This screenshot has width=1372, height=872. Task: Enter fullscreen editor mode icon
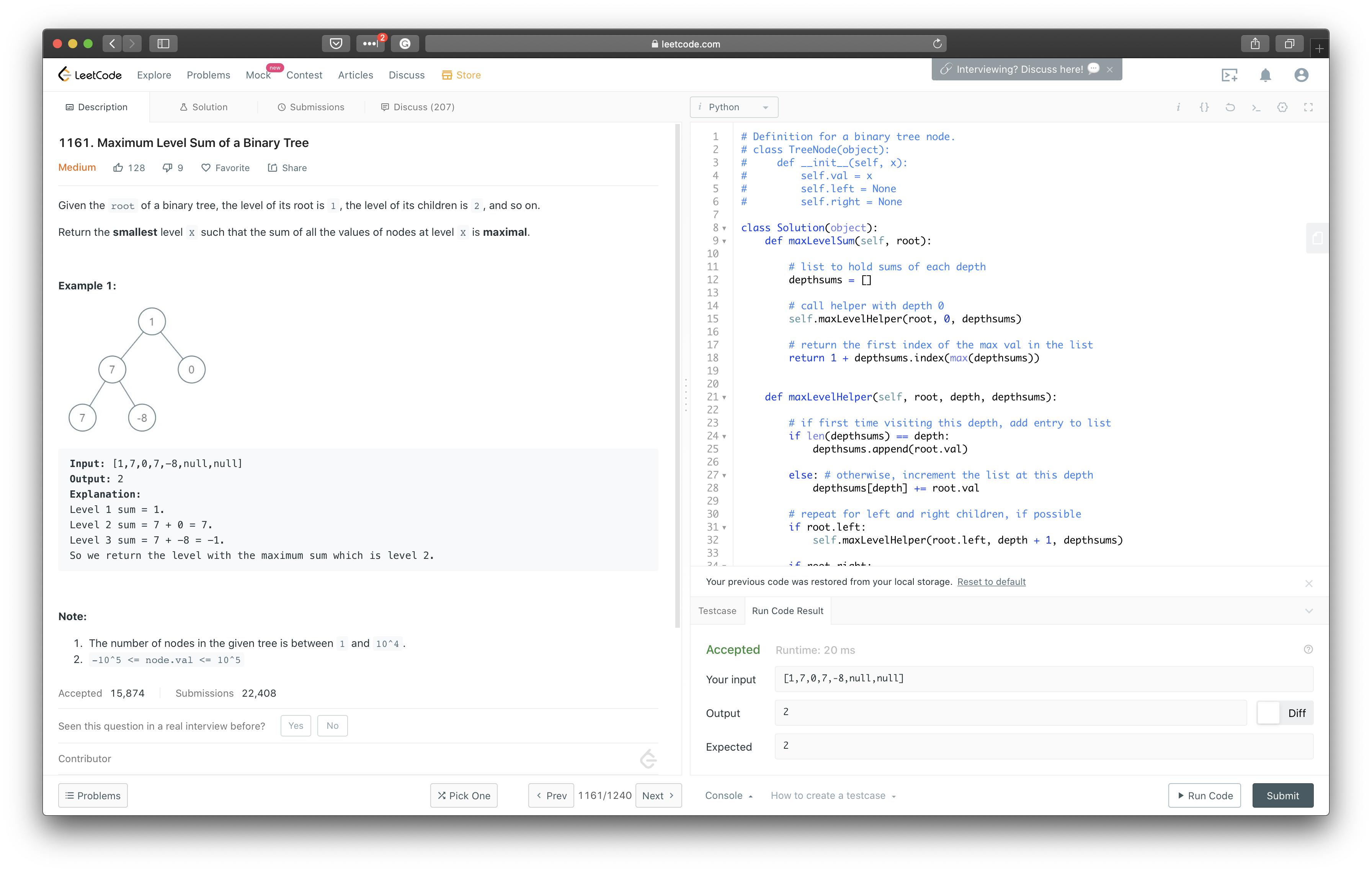1308,107
